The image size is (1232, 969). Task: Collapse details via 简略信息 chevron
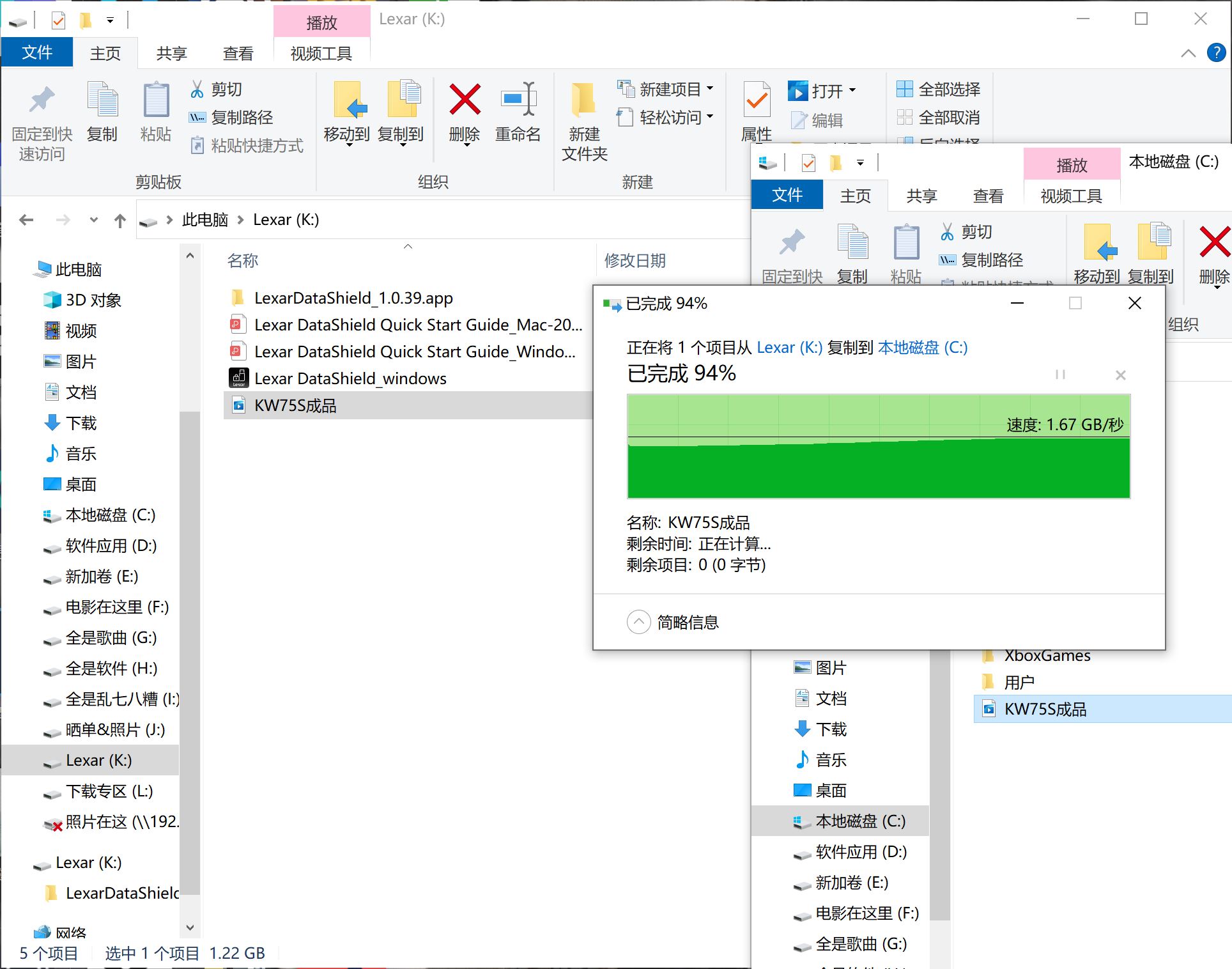tap(638, 622)
